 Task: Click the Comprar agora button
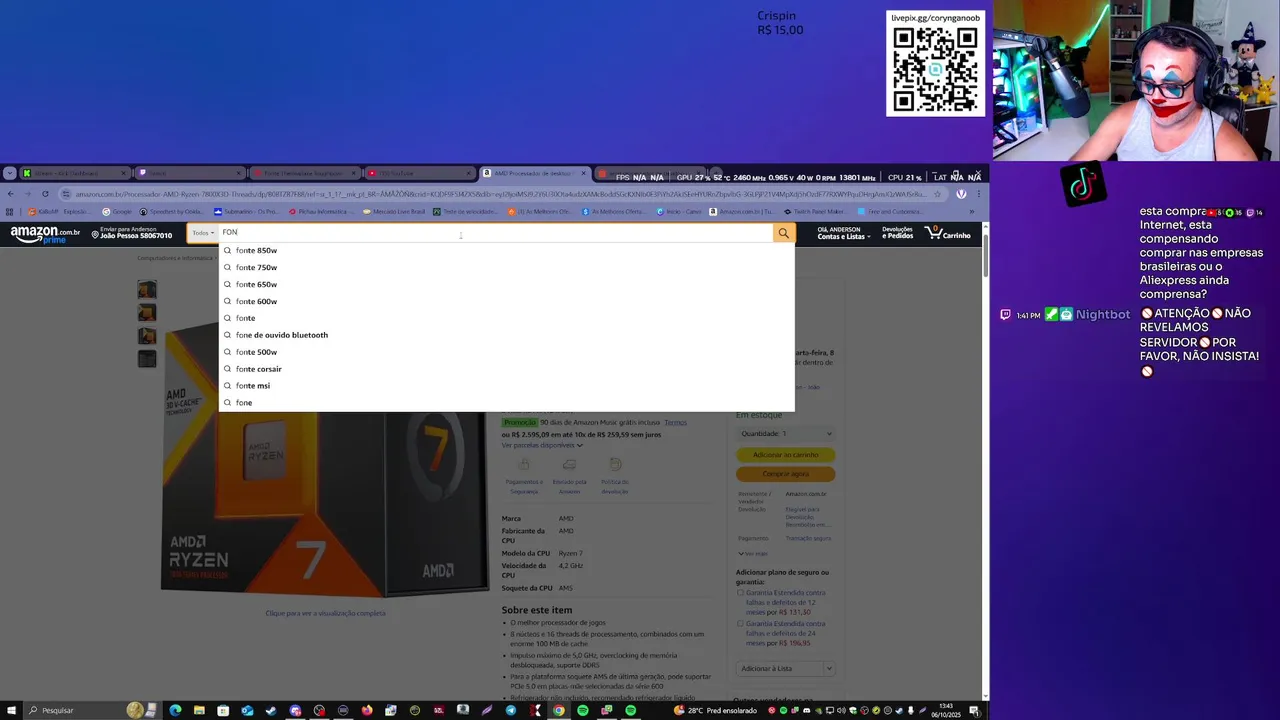click(785, 474)
